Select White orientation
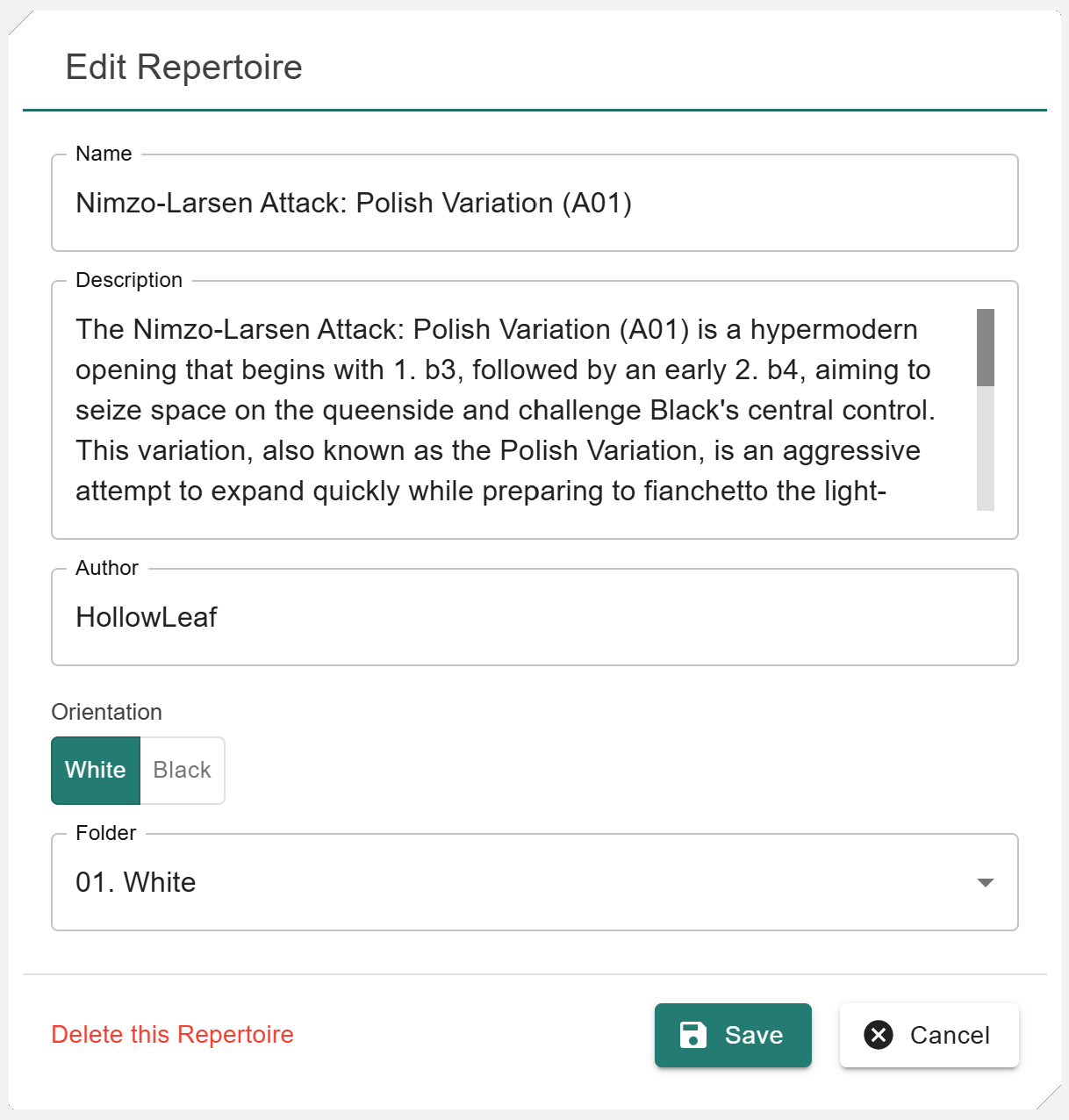This screenshot has width=1069, height=1120. (96, 770)
